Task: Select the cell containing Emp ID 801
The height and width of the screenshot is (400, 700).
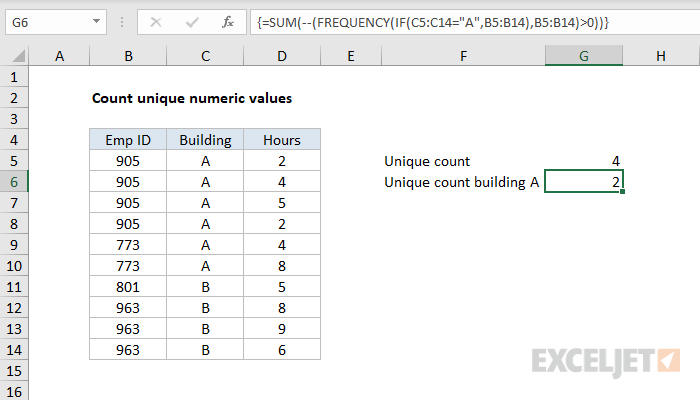Action: pyautogui.click(x=128, y=286)
